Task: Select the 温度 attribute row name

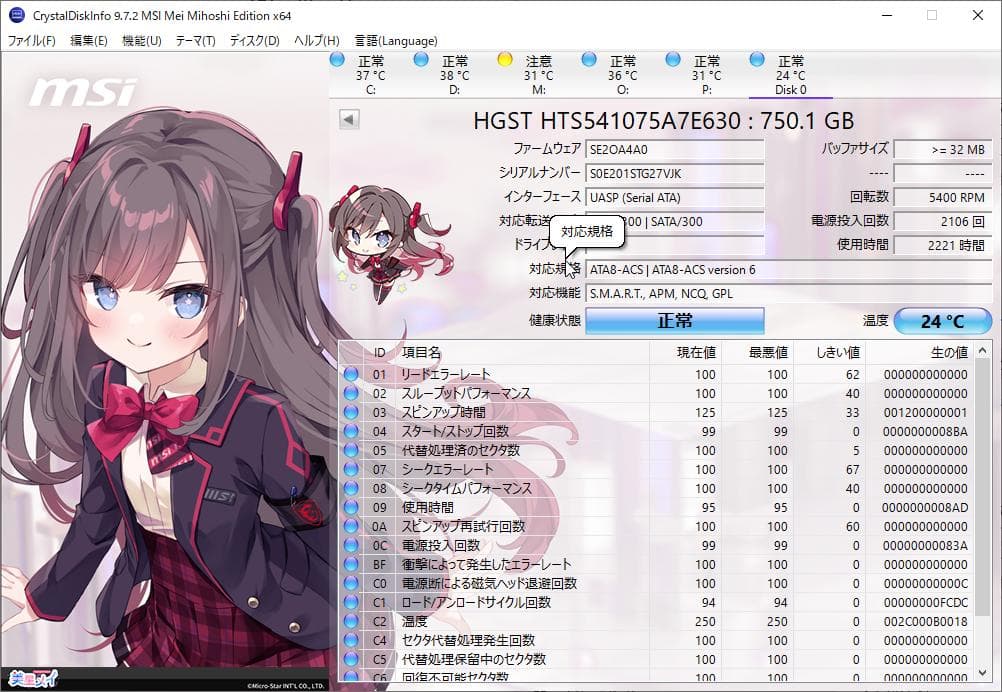Action: (414, 621)
